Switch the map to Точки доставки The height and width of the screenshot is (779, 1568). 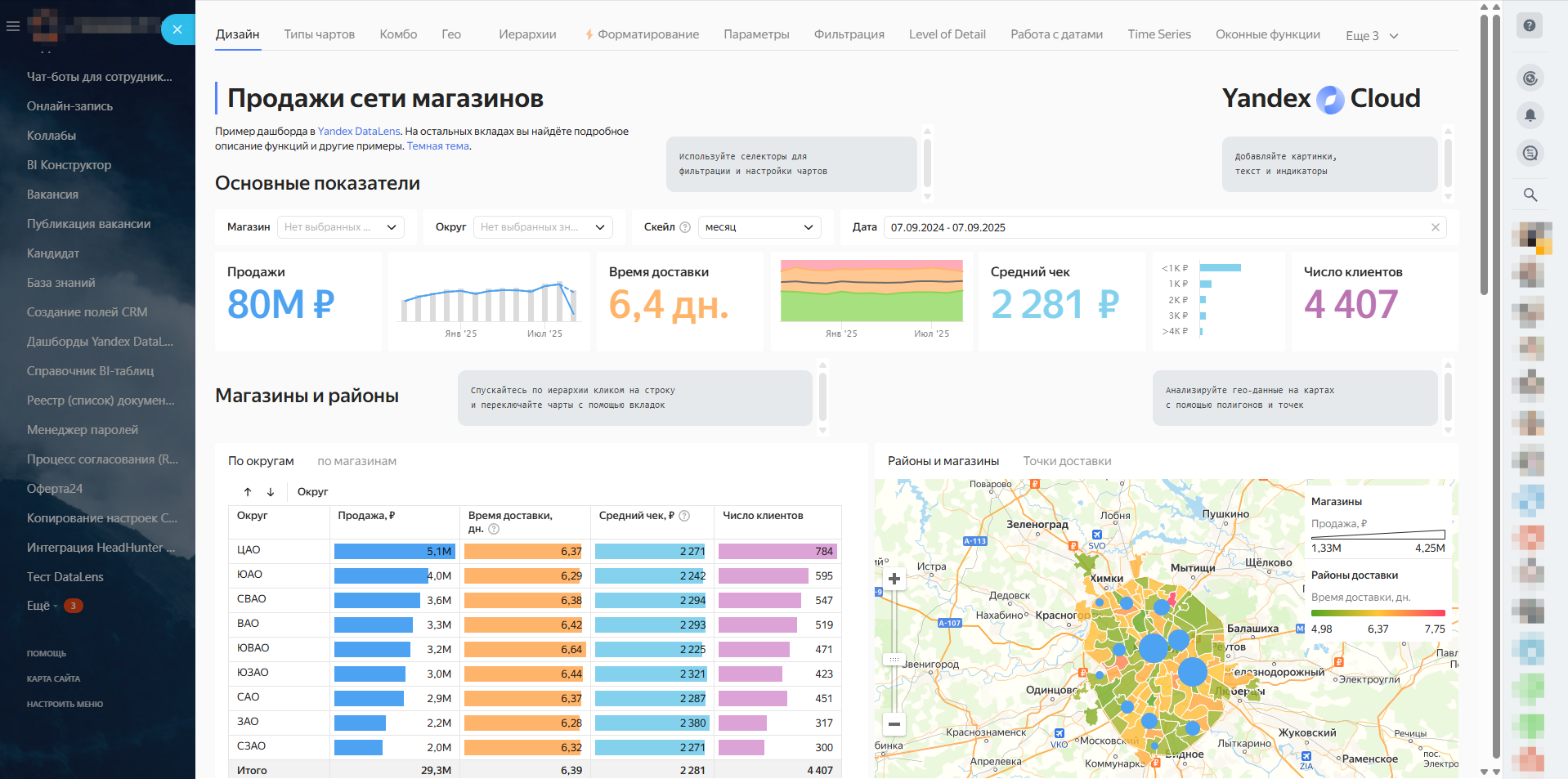(x=1067, y=461)
